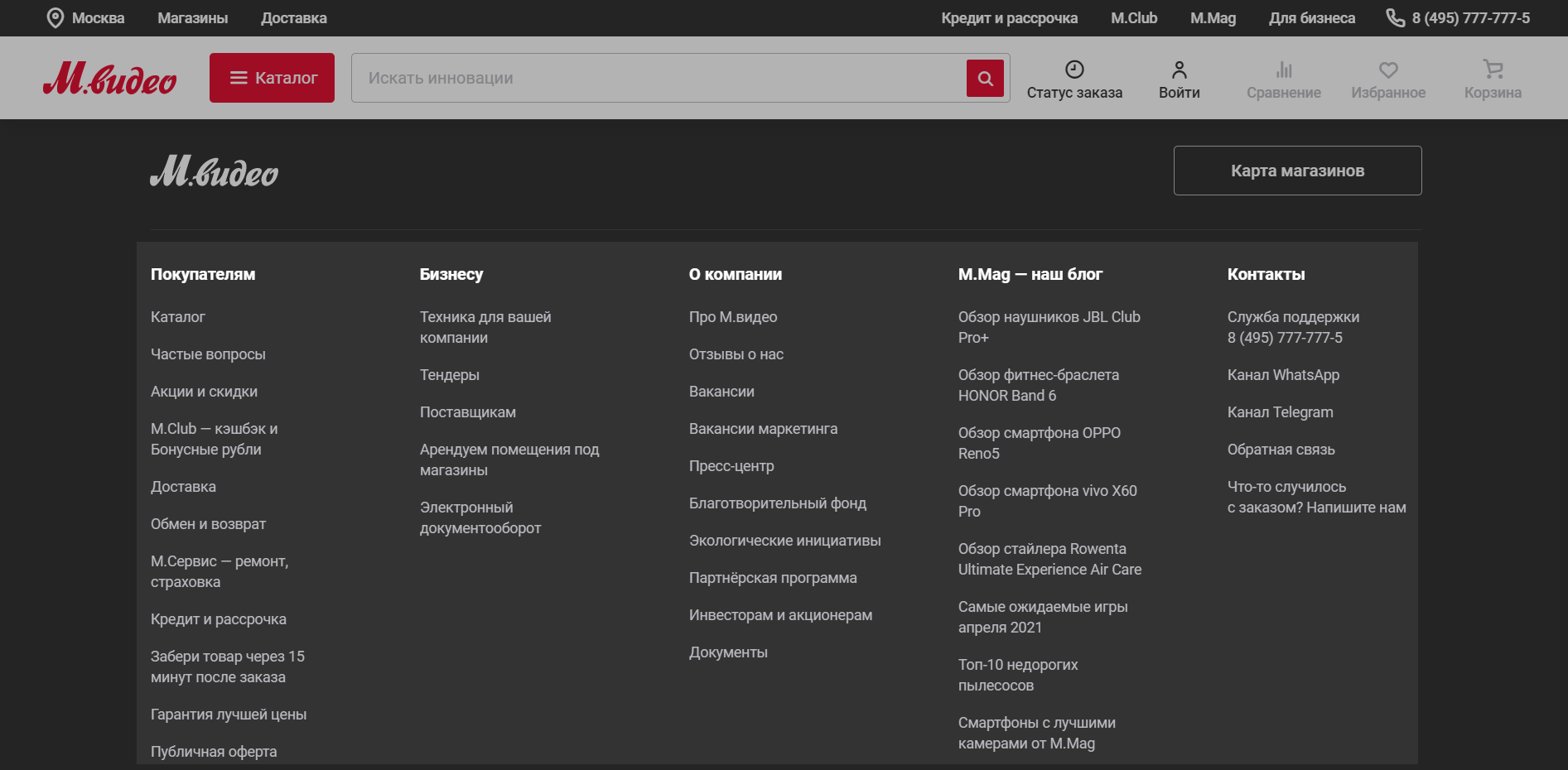Open footer link Каталог
The image size is (1568, 770).
pyautogui.click(x=178, y=317)
